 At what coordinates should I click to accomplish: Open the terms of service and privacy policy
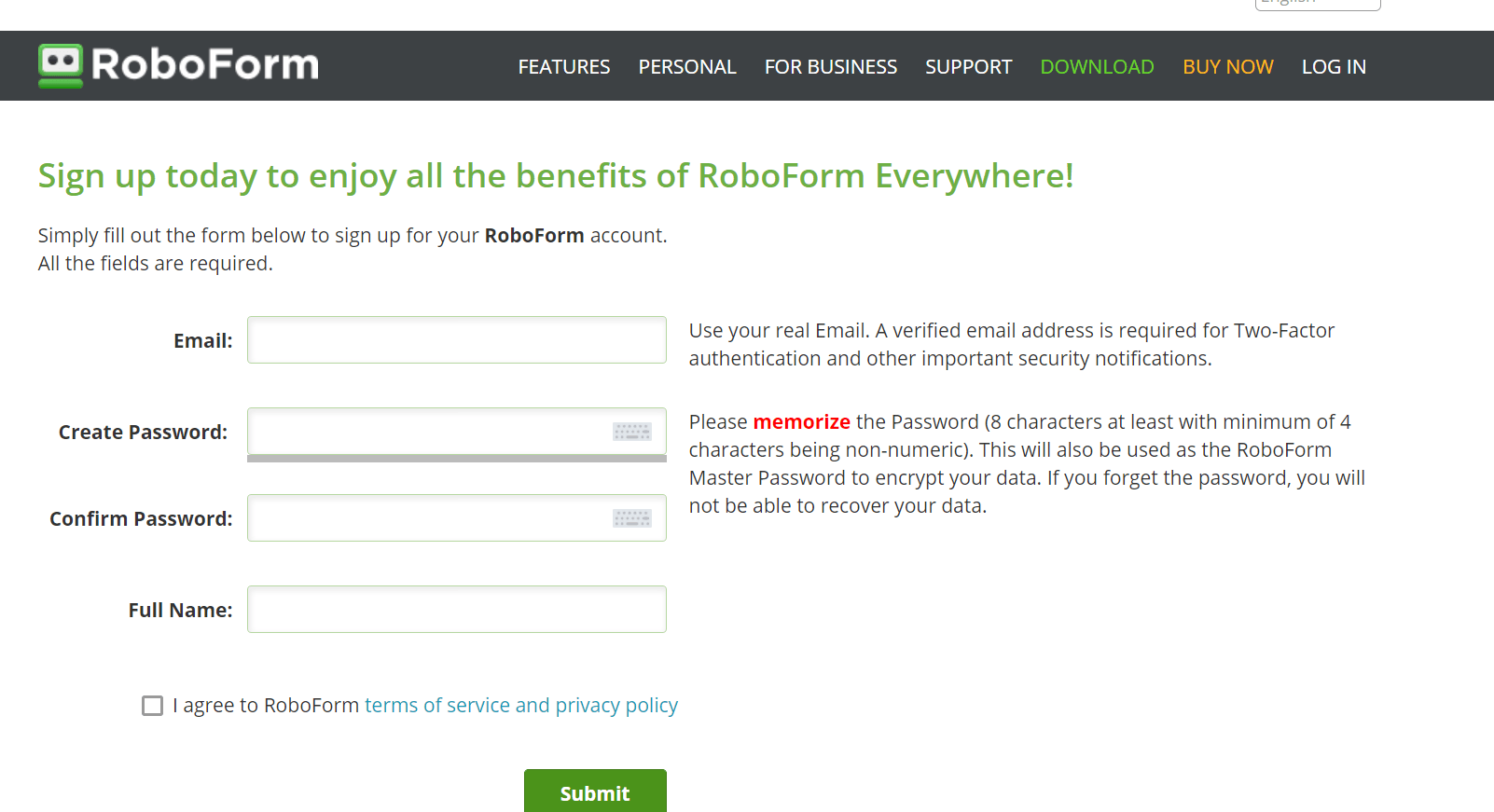(520, 706)
